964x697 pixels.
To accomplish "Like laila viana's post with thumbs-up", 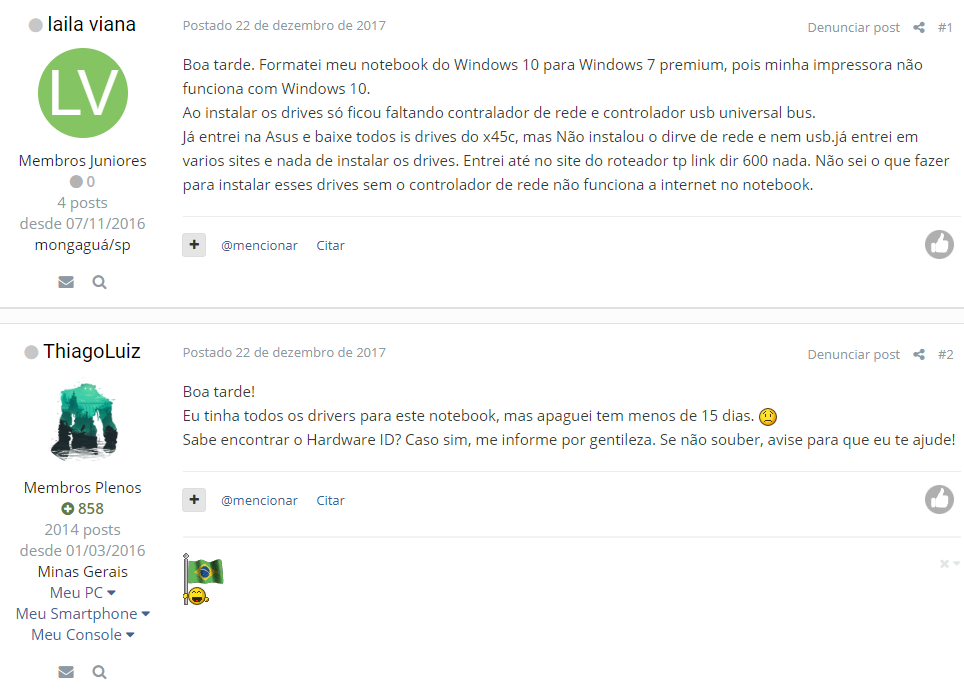I will click(x=939, y=245).
